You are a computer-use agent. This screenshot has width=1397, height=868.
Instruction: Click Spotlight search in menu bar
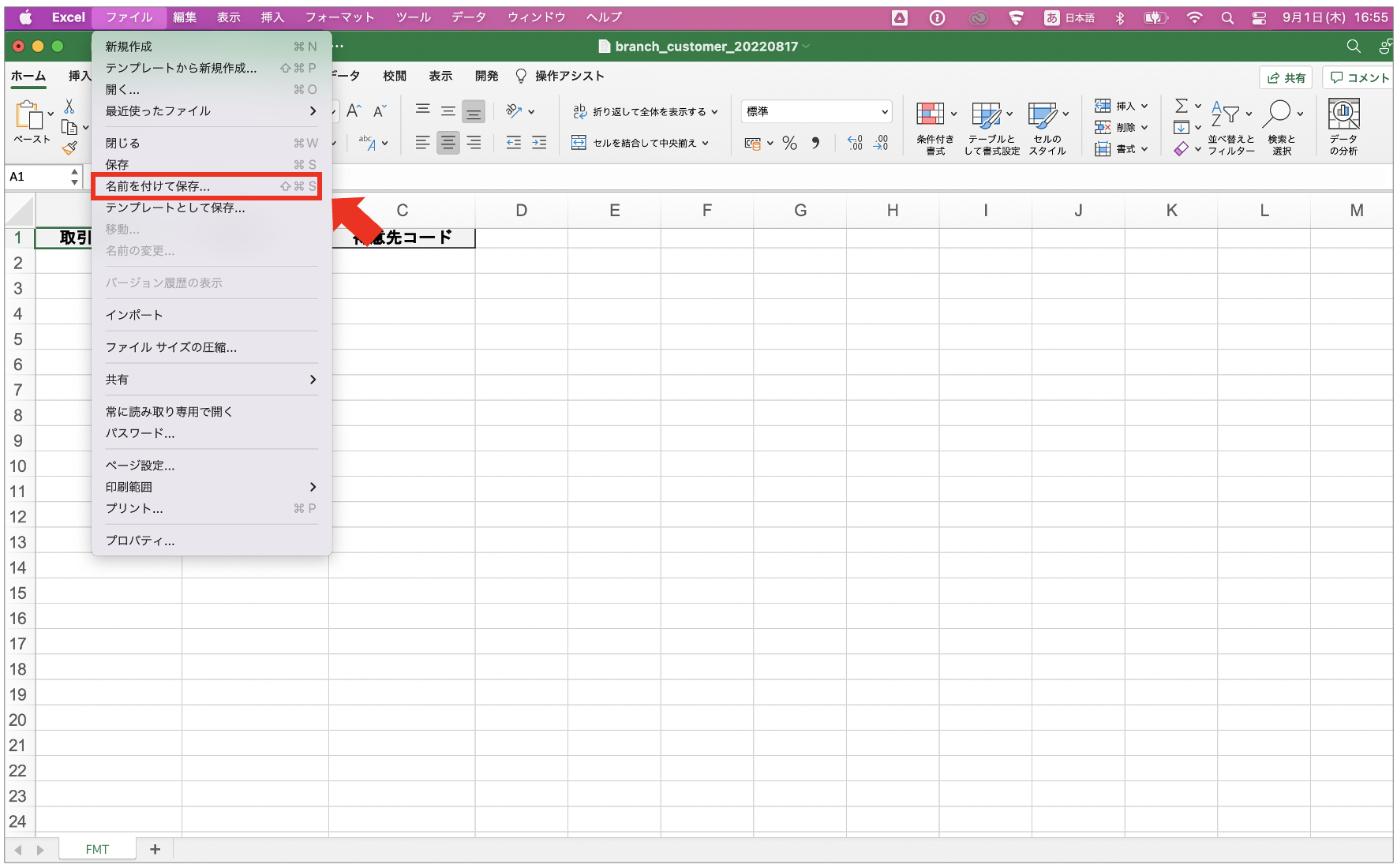tap(1227, 17)
